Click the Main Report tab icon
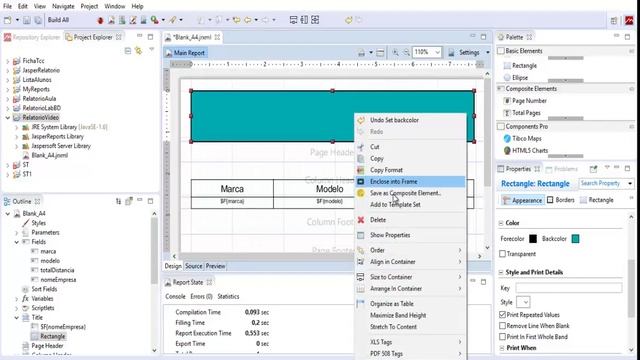The height and width of the screenshot is (360, 640). click(x=169, y=53)
